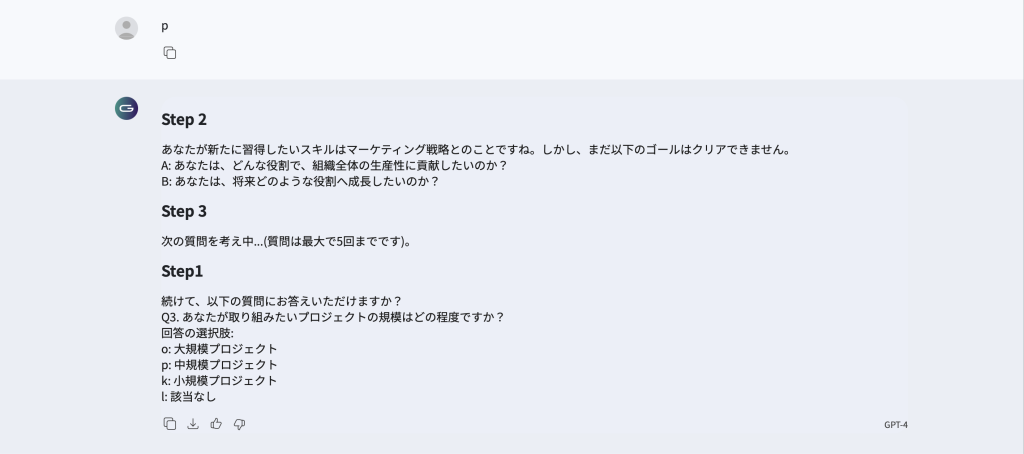Click the assistant's round logo avatar
This screenshot has width=1024, height=454.
[x=127, y=108]
